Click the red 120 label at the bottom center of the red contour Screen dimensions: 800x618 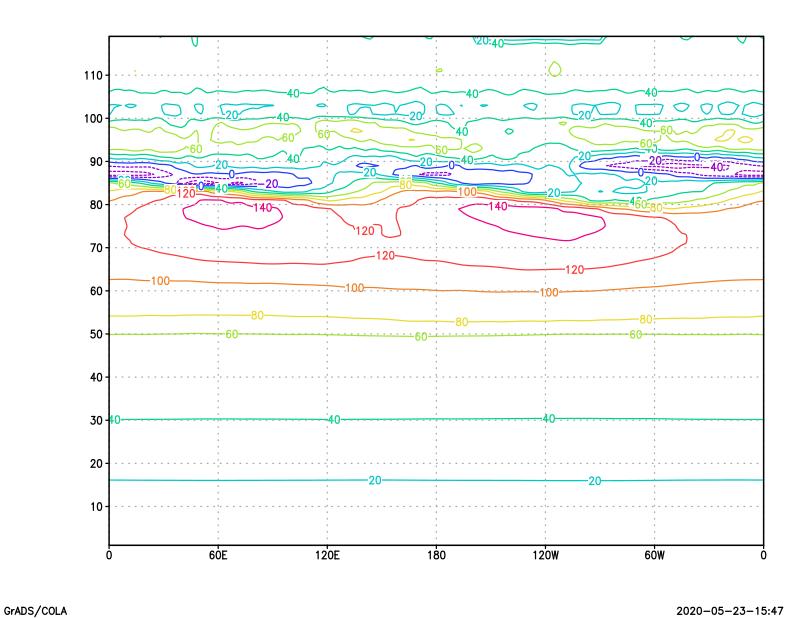pos(385,256)
